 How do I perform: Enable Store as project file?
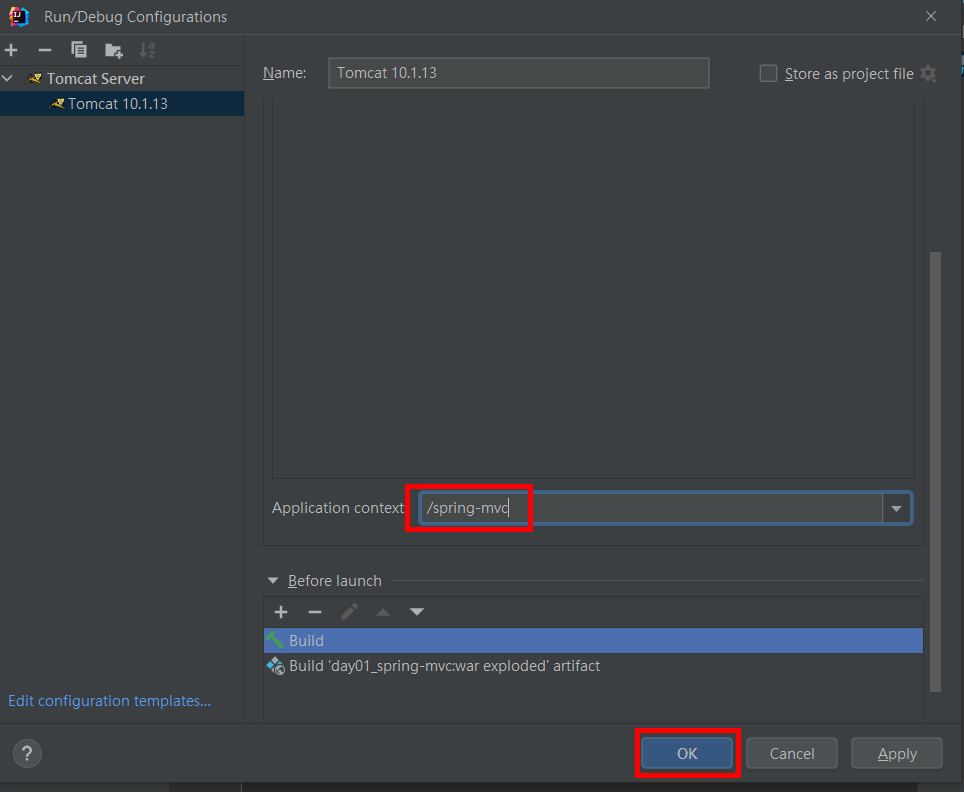pos(768,74)
